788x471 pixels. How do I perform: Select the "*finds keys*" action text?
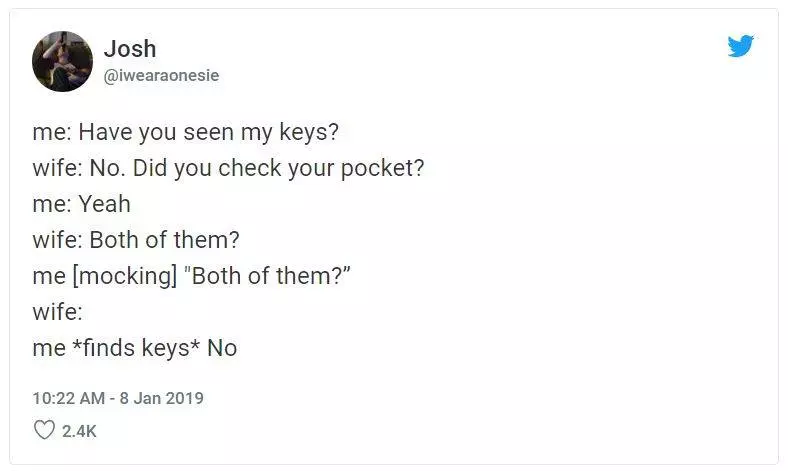pos(137,348)
